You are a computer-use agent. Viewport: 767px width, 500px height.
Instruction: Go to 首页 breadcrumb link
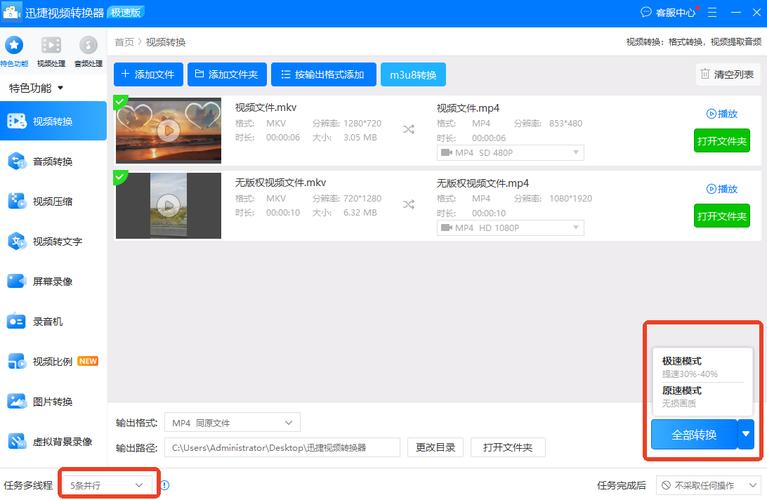[x=124, y=42]
